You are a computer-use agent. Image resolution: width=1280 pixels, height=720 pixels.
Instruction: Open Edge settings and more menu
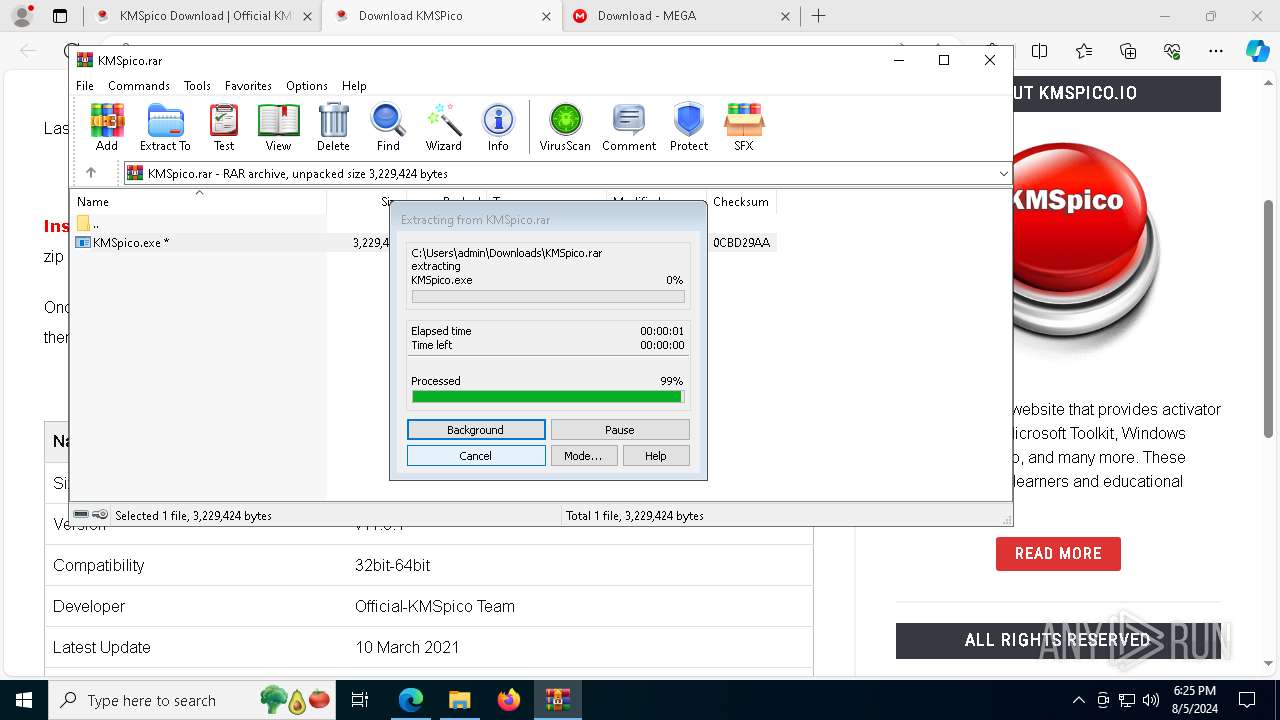pos(1216,51)
